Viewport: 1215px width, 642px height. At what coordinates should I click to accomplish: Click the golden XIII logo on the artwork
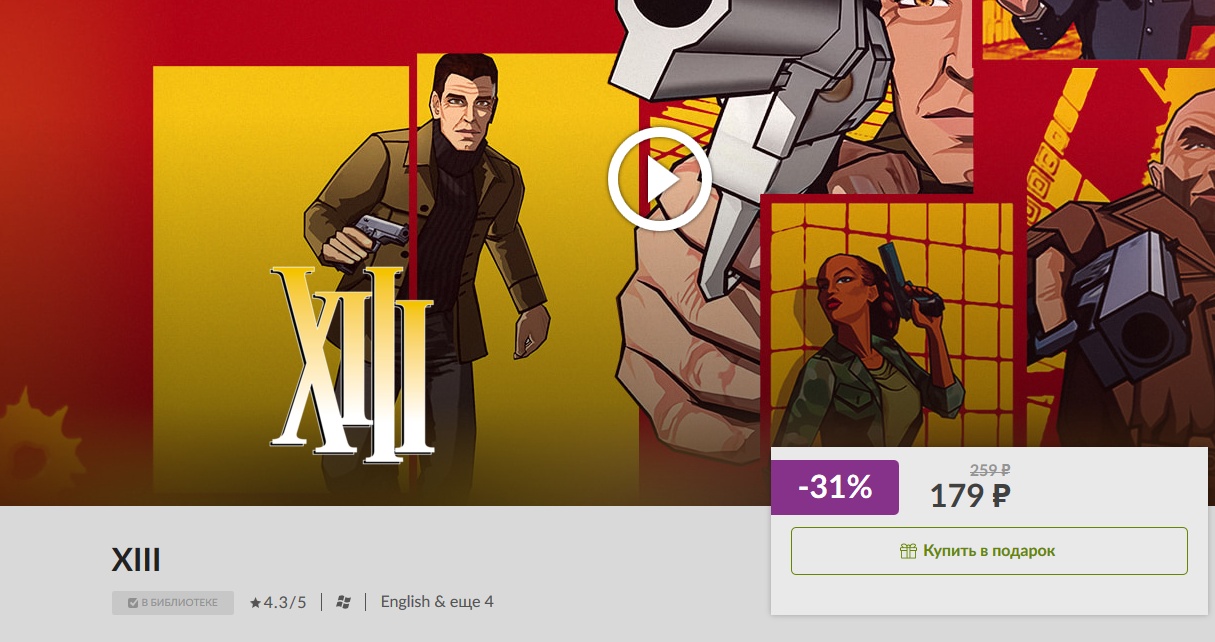coord(352,365)
